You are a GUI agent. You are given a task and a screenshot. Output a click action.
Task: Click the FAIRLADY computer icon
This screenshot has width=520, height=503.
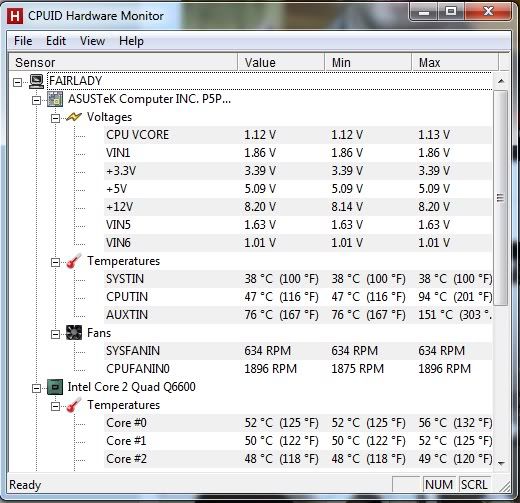tap(36, 81)
